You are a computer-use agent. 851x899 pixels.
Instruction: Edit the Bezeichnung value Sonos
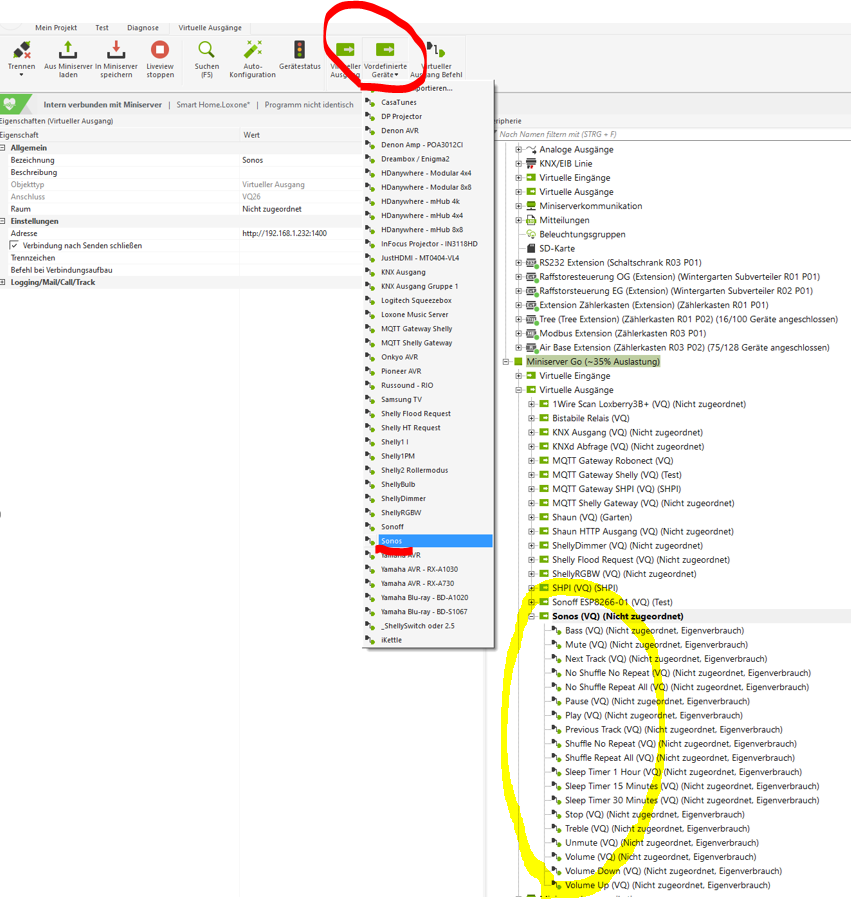pyautogui.click(x=299, y=160)
